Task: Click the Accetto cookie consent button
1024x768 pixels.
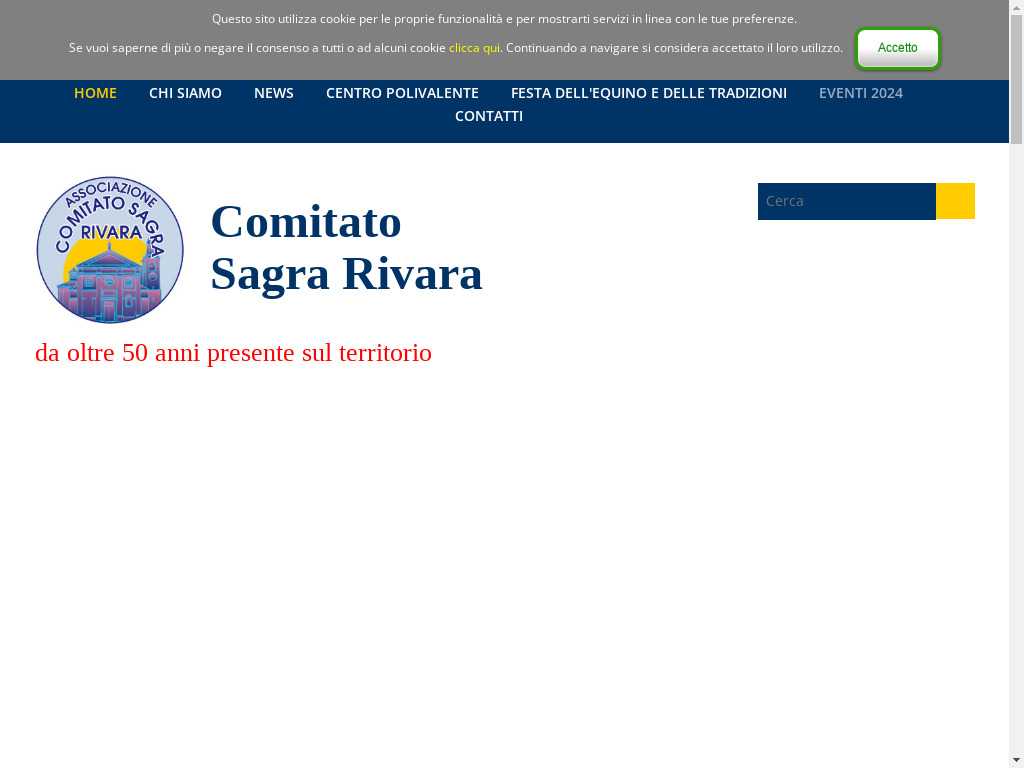Action: click(x=897, y=48)
